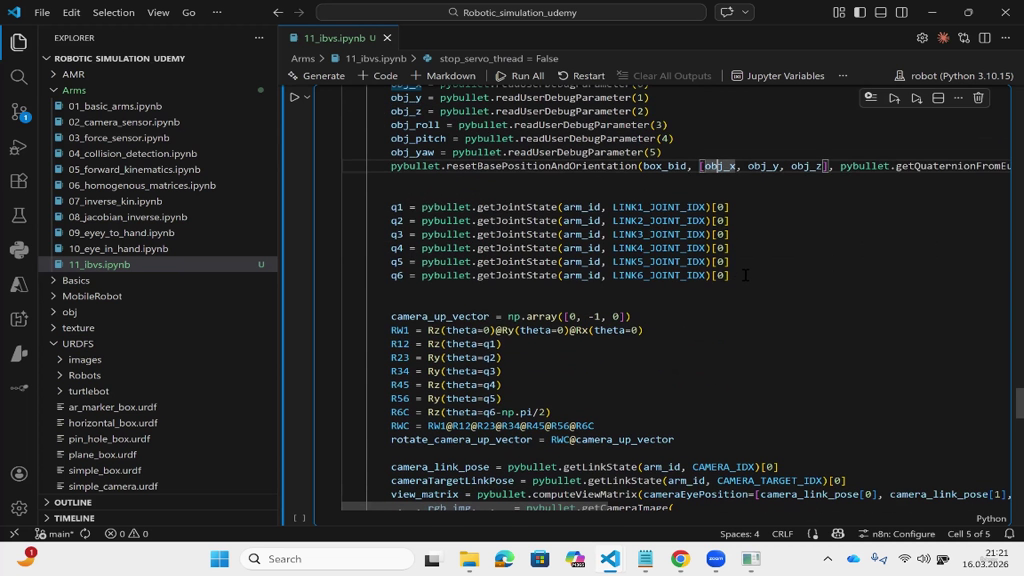Expand the AMR folder
The width and height of the screenshot is (1024, 576).
[73, 74]
